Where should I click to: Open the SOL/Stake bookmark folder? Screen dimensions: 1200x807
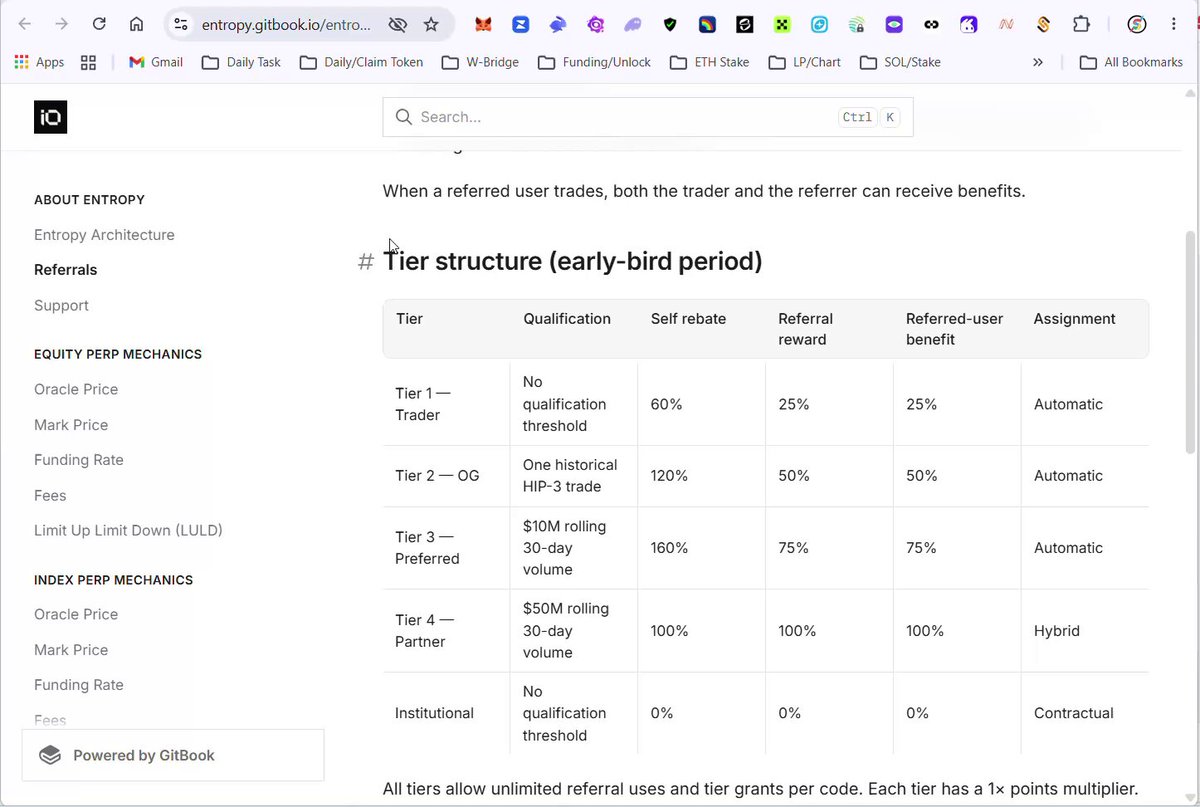[x=899, y=62]
